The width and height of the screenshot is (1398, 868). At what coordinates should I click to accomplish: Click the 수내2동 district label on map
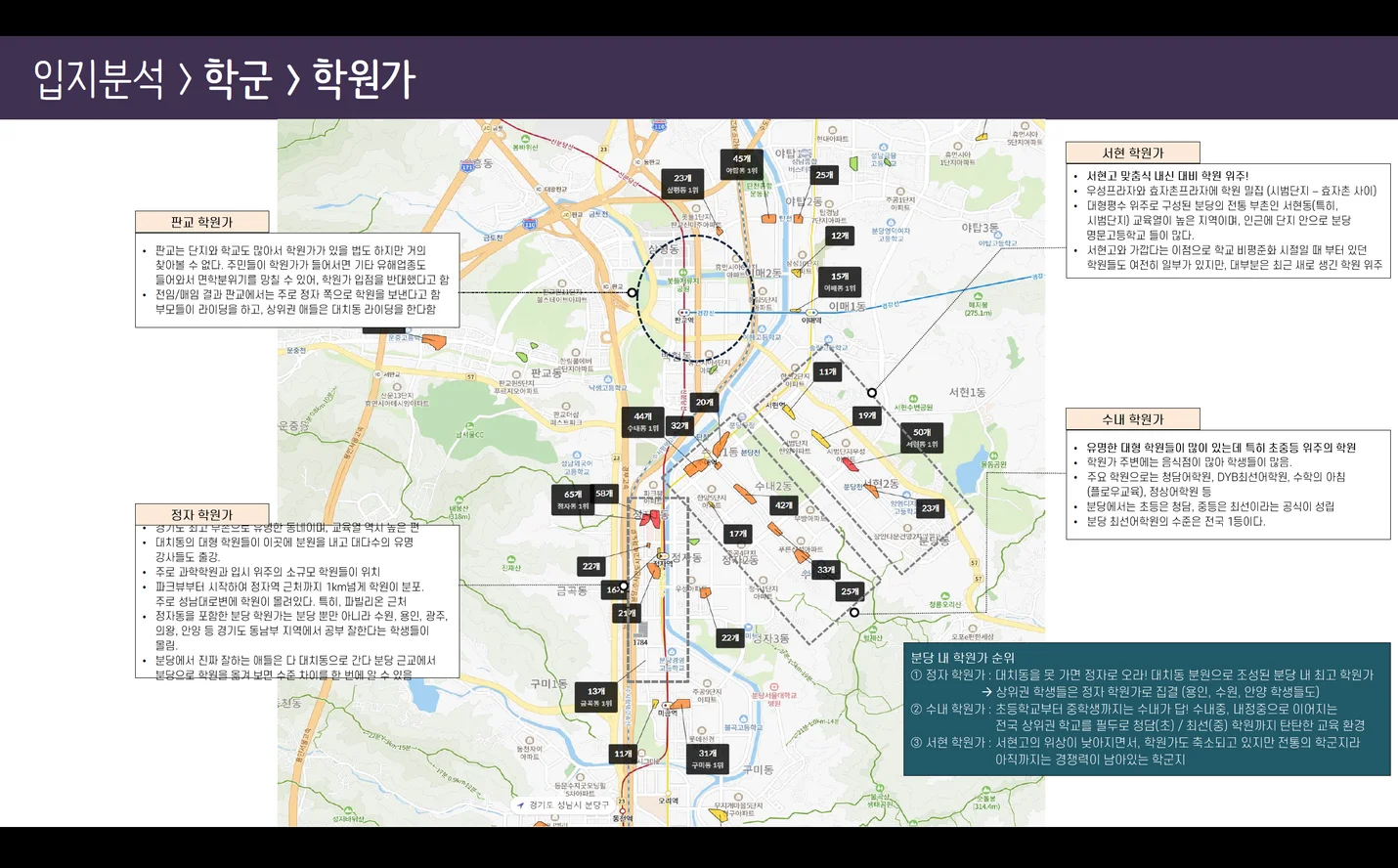(772, 486)
